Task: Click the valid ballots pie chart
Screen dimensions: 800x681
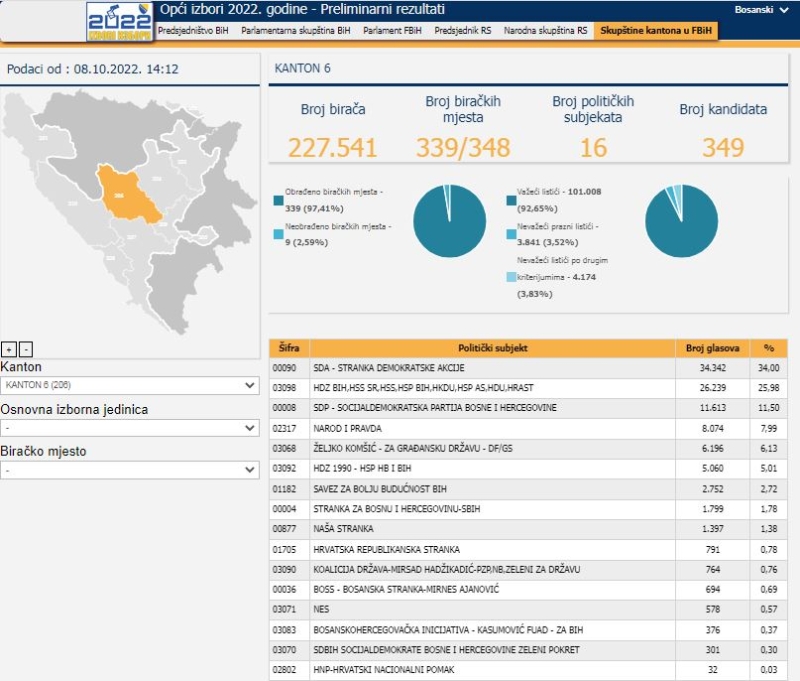Action: tap(681, 221)
